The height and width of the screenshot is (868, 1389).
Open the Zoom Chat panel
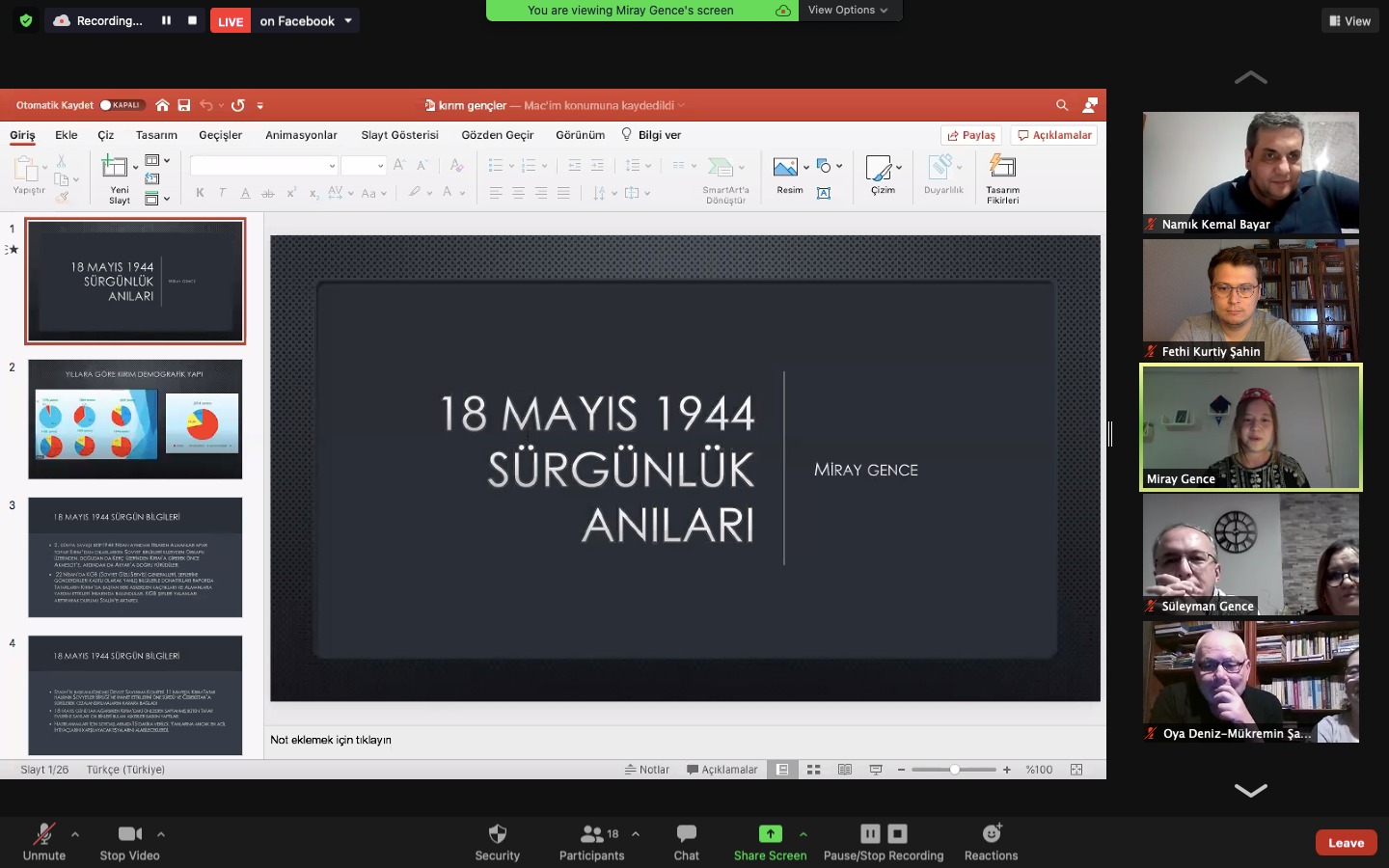point(687,842)
